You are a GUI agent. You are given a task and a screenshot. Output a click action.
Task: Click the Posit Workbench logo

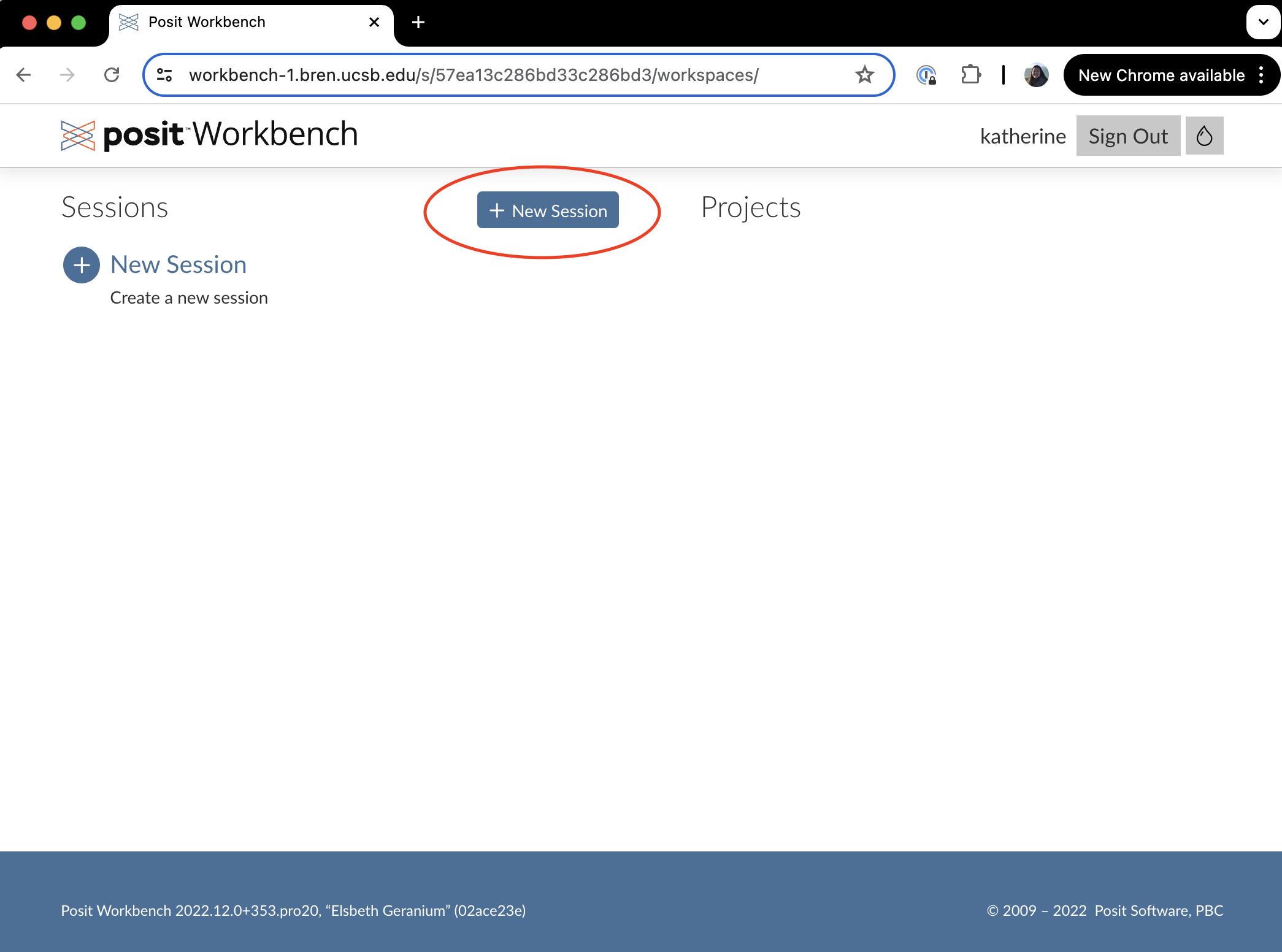[209, 134]
